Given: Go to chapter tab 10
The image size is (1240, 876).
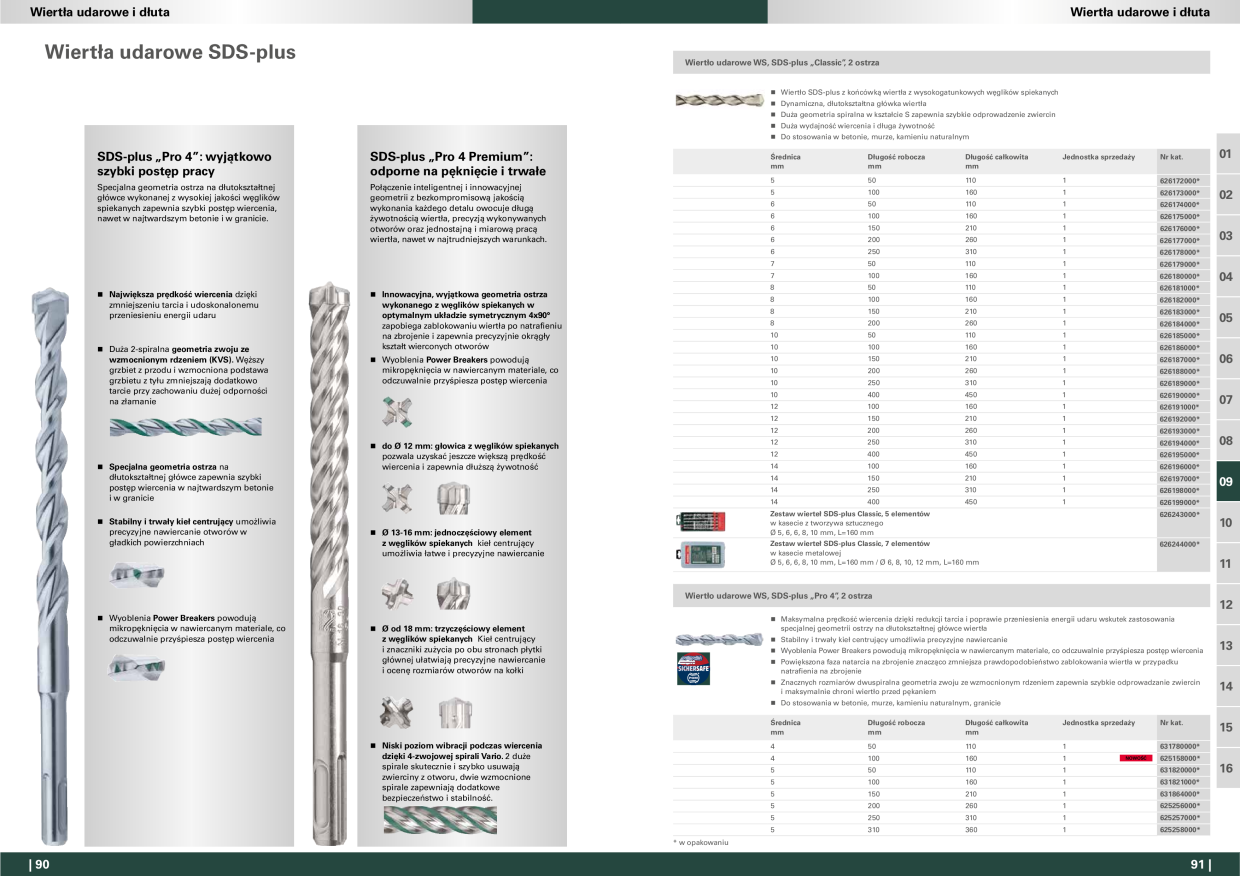Looking at the screenshot, I should point(1227,523).
